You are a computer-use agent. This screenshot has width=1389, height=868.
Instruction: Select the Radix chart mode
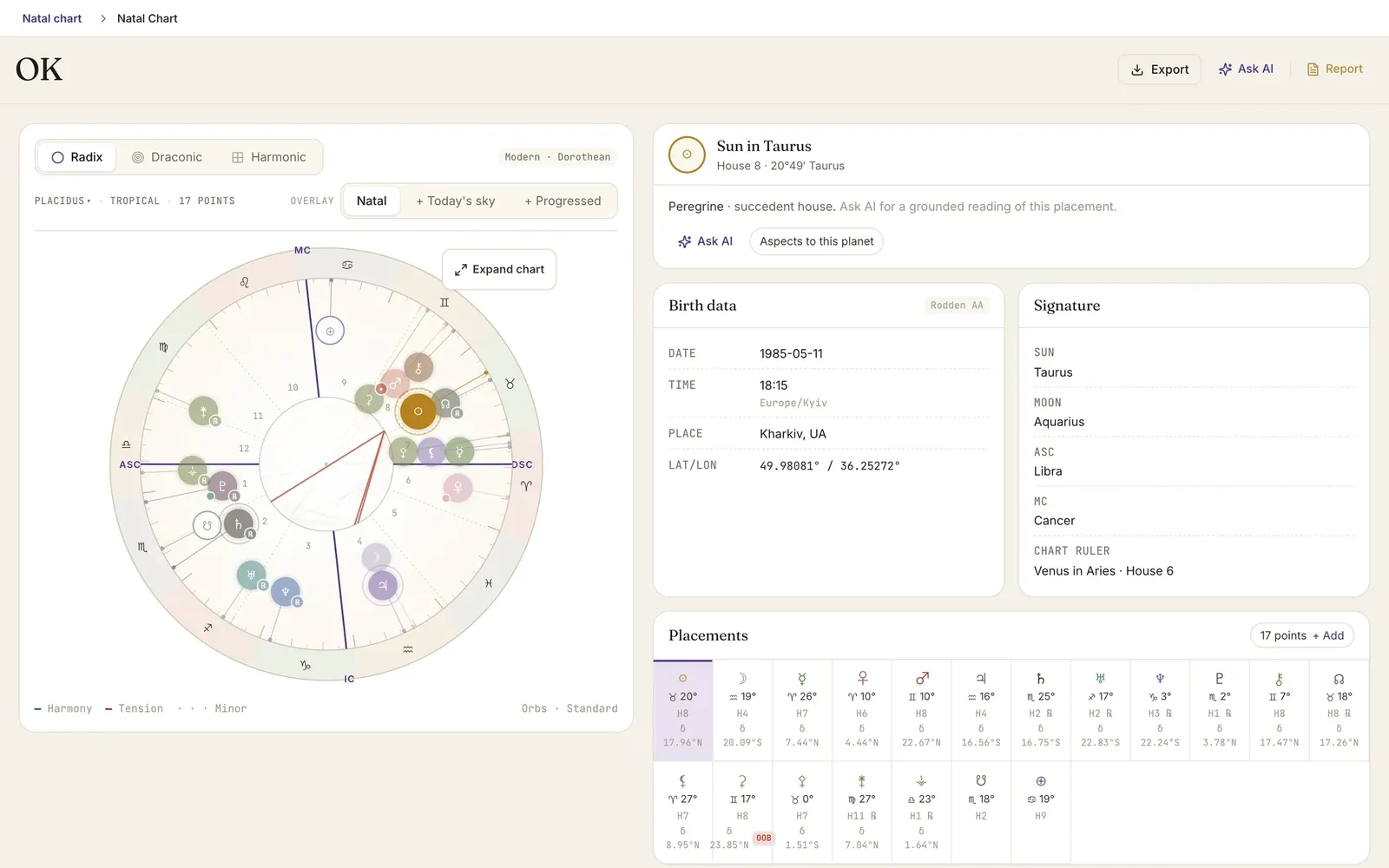pyautogui.click(x=77, y=157)
